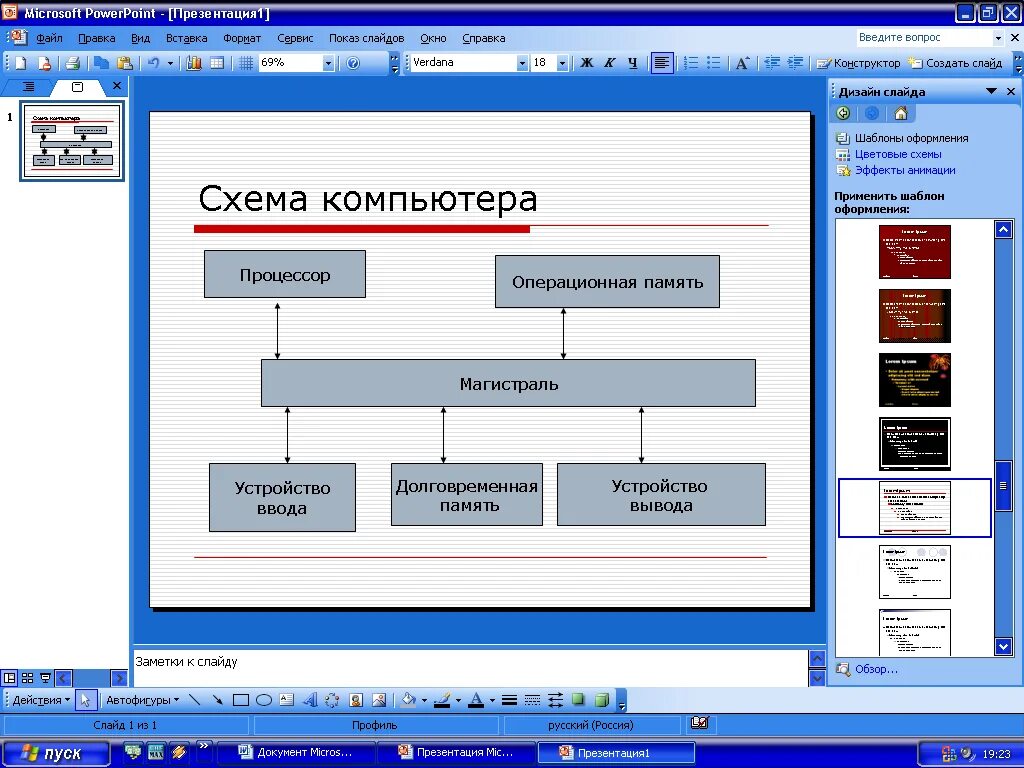Apply line color brush swatch
This screenshot has width=1024, height=768.
click(443, 700)
